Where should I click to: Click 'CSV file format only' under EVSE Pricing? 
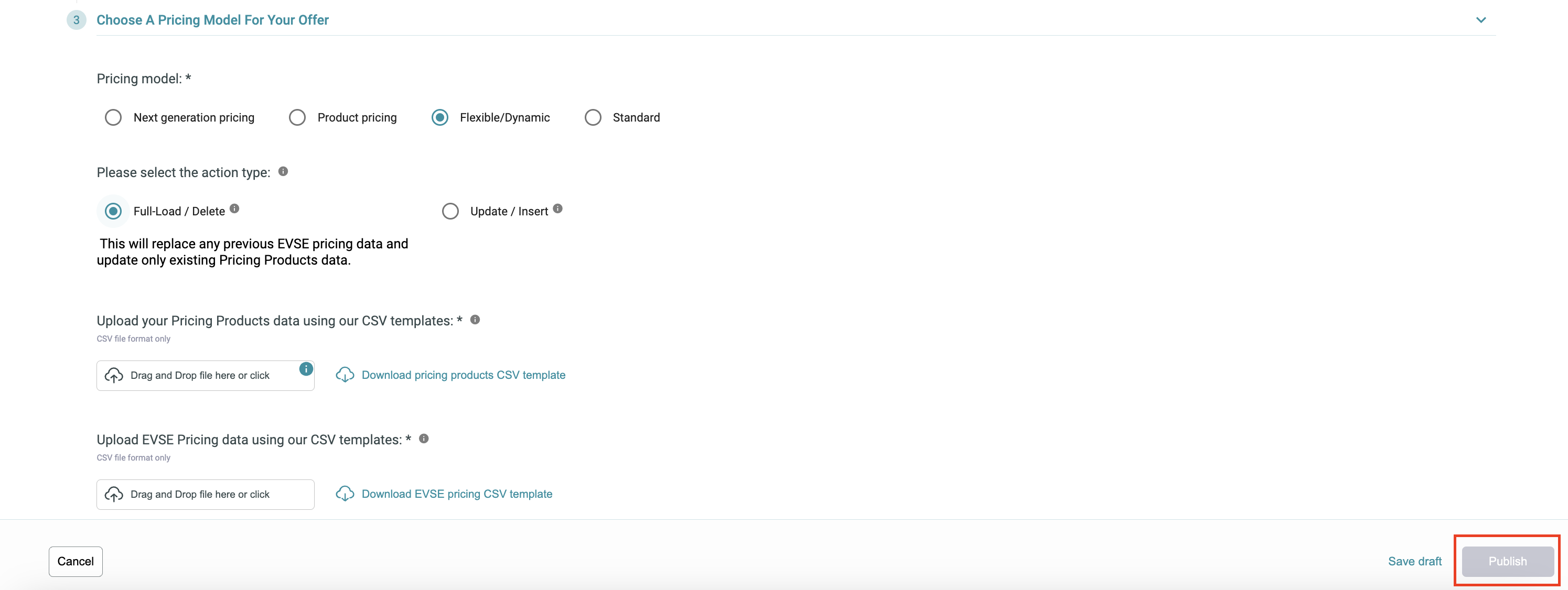(x=133, y=458)
